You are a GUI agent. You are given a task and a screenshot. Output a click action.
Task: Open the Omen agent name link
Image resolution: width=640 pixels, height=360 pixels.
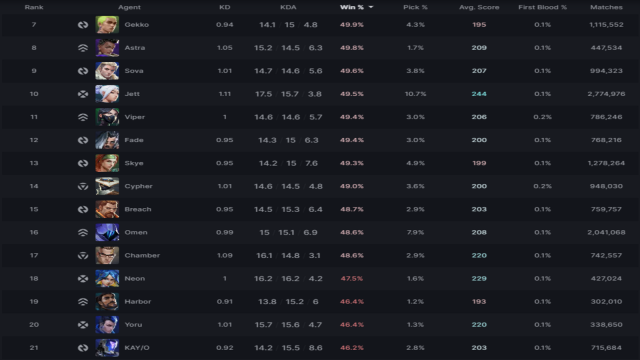[x=136, y=232]
